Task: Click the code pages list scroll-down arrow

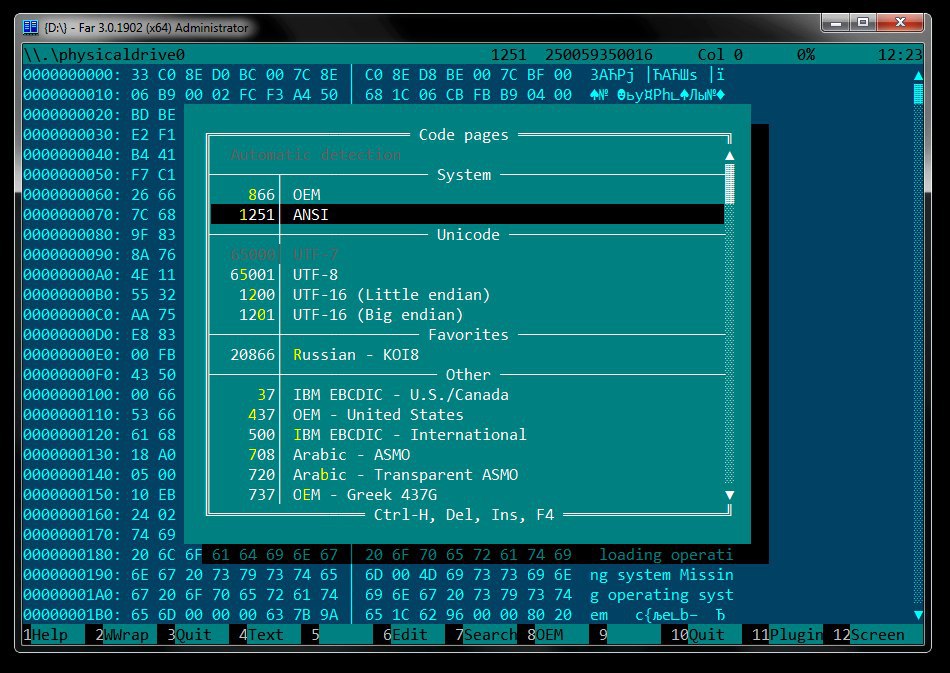Action: tap(729, 495)
